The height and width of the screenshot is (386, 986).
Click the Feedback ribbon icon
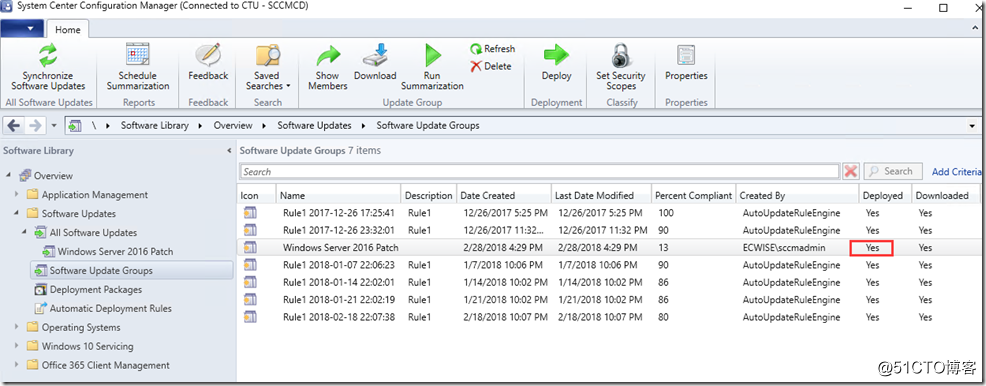point(208,55)
